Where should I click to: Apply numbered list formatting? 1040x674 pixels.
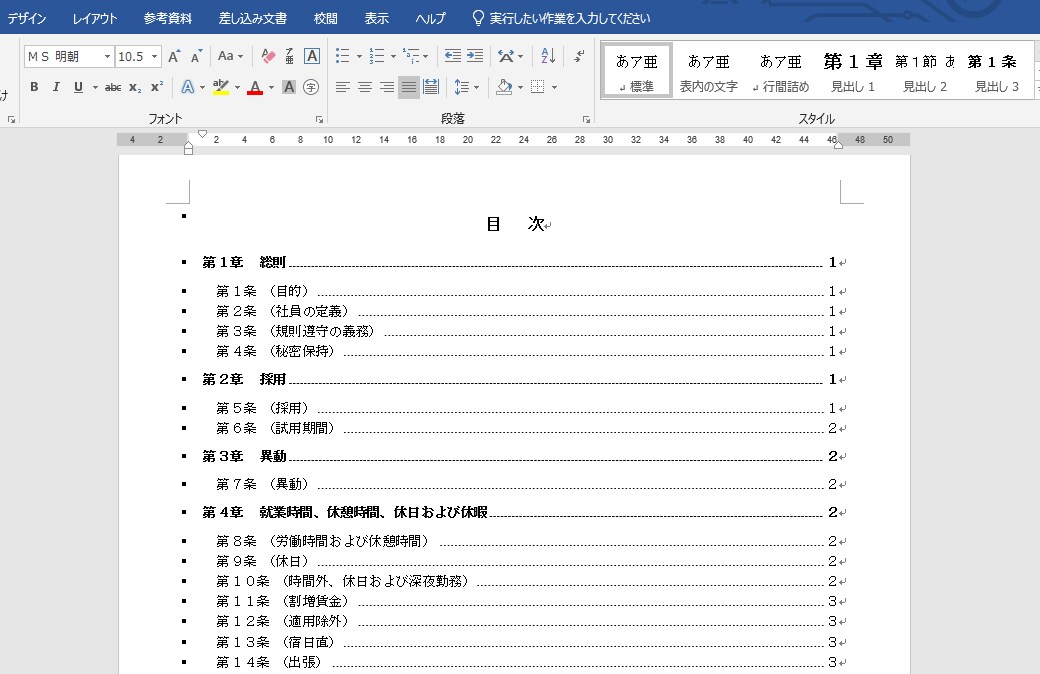tap(377, 56)
